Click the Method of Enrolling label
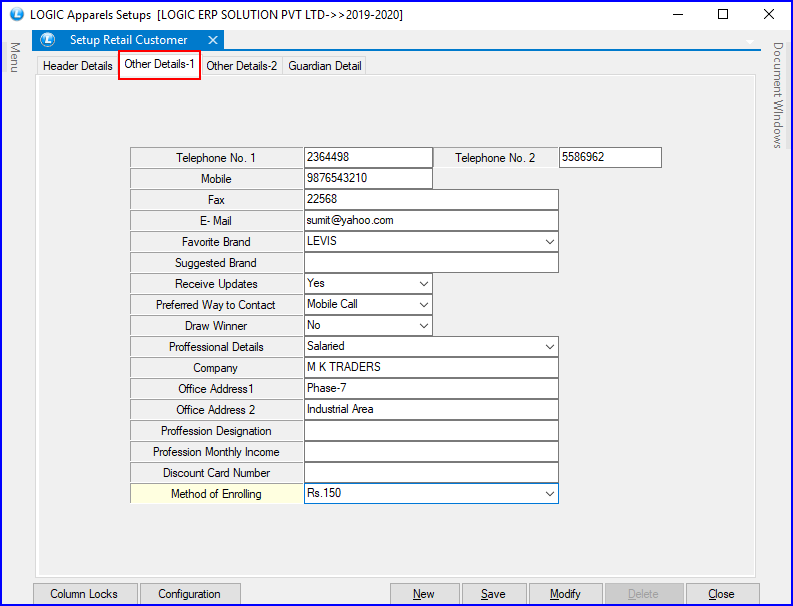 [216, 494]
